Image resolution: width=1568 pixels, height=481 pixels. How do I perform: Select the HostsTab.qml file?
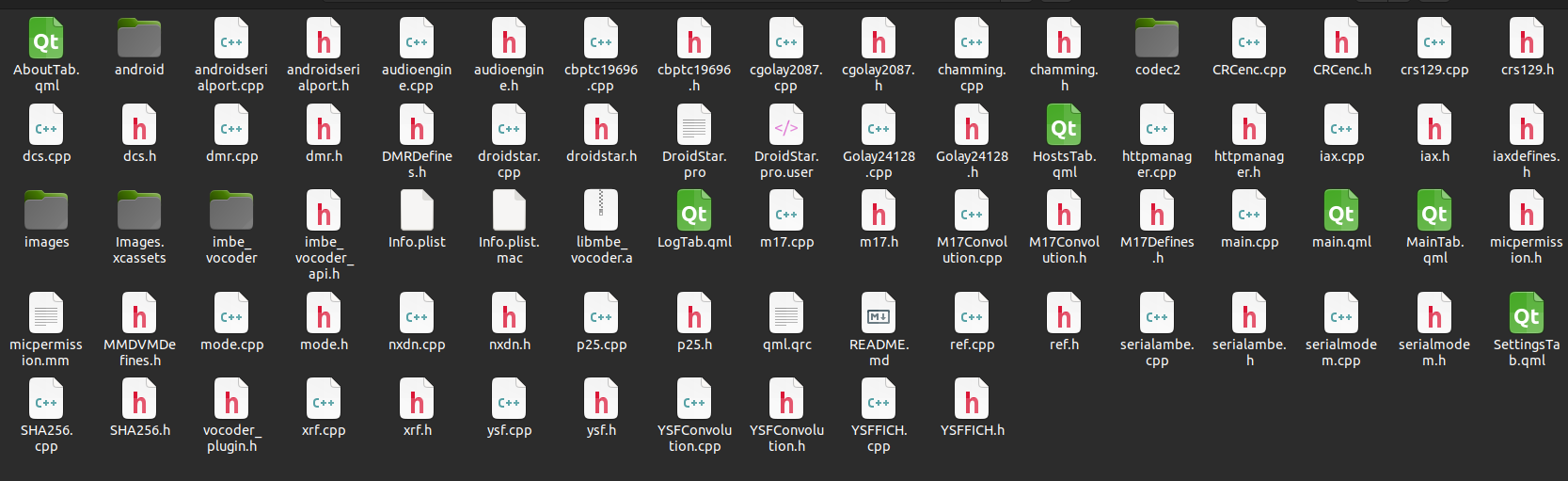(1064, 127)
